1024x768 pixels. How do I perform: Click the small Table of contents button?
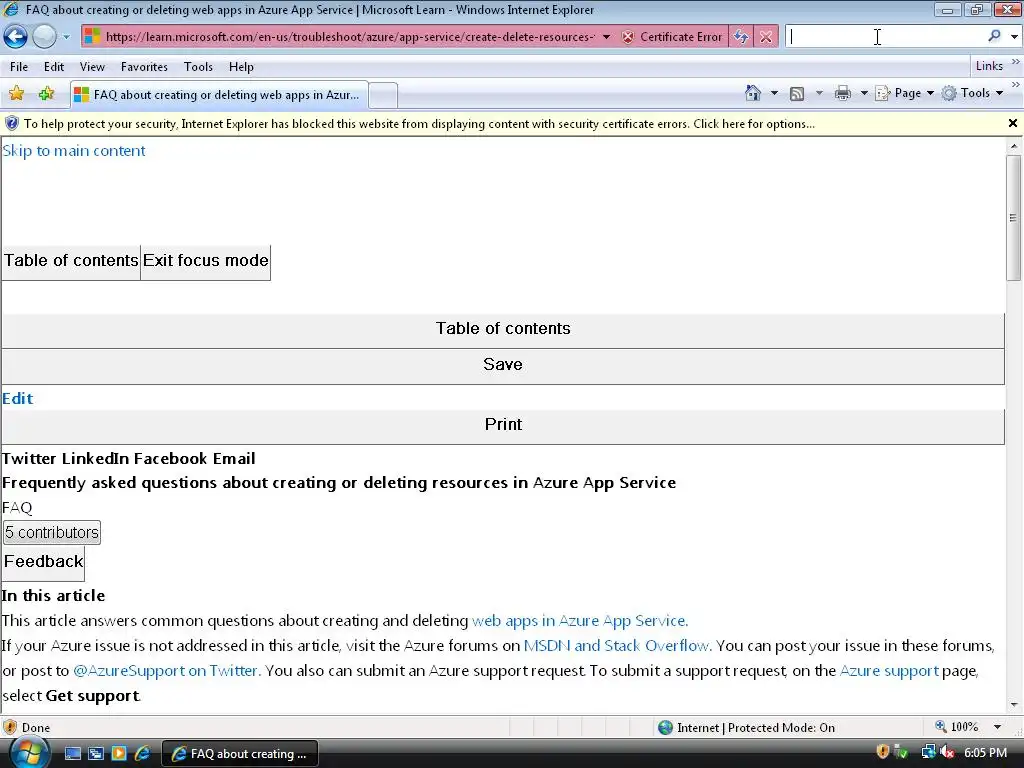71,261
